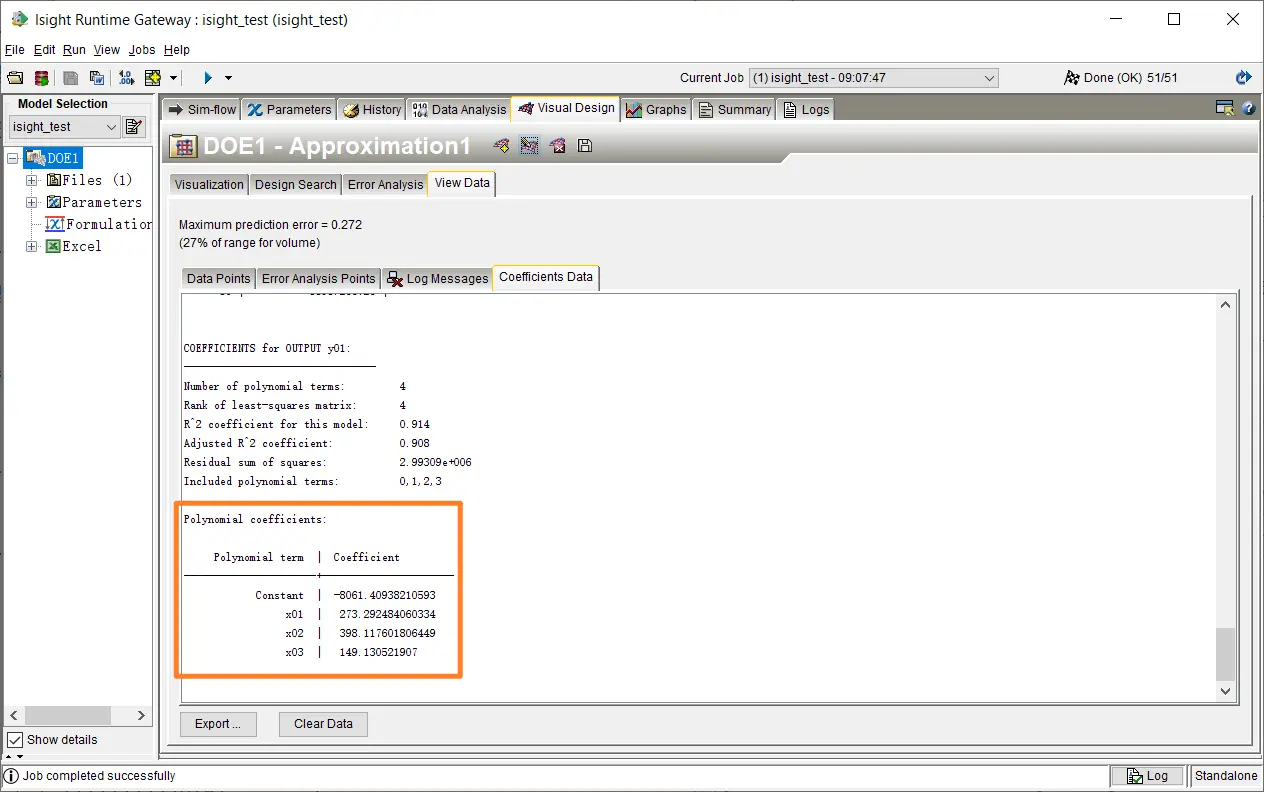Open the Model Selection isight_test dropdown
Viewport: 1264px width, 792px height.
pos(111,127)
